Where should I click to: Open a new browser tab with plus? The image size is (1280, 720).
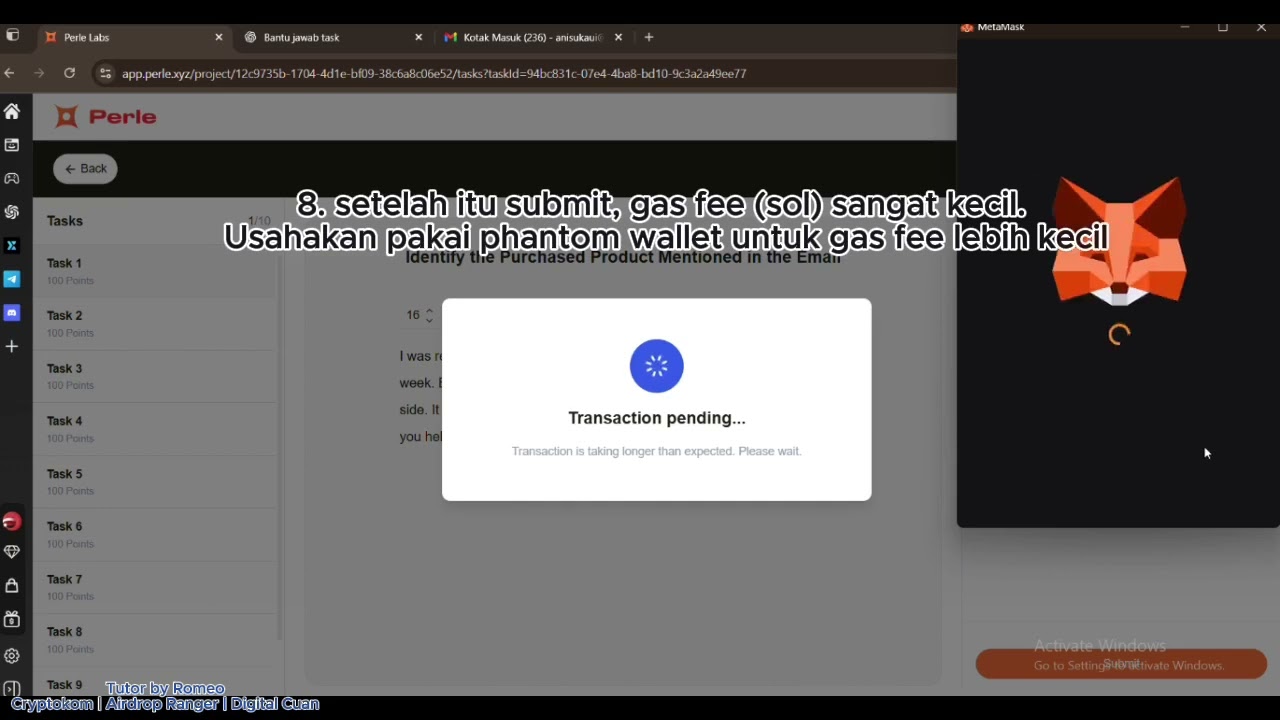point(649,37)
